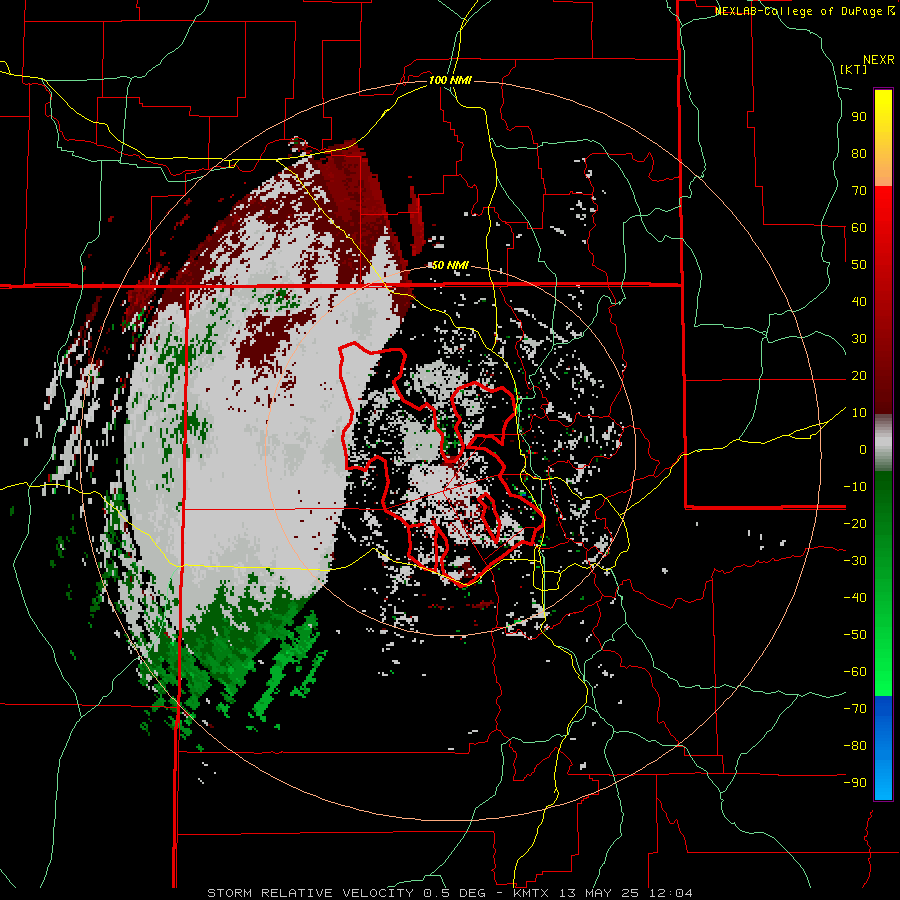Click the 90 value on the velocity scale

click(x=859, y=117)
